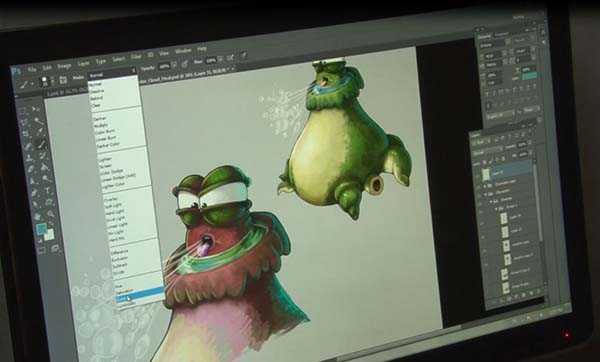Toggle pen pressure for opacity button
This screenshot has height=362, width=600.
coord(185,64)
